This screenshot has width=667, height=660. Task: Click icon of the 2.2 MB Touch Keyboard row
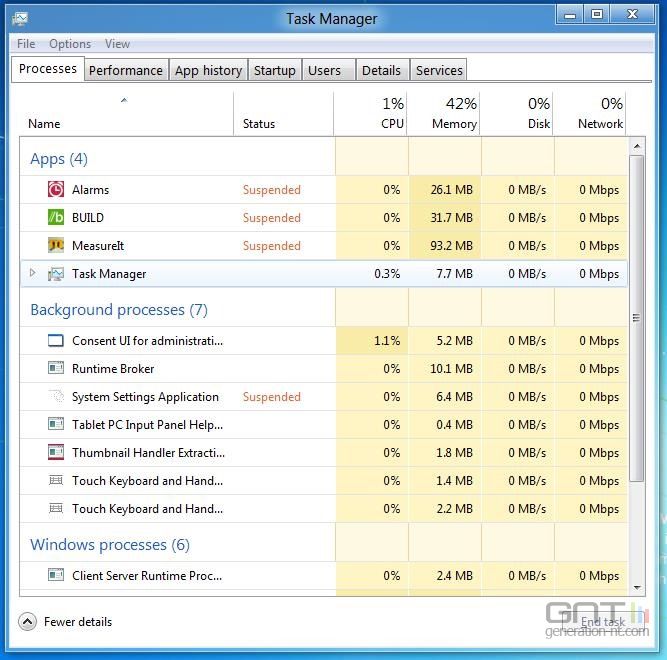tap(56, 508)
